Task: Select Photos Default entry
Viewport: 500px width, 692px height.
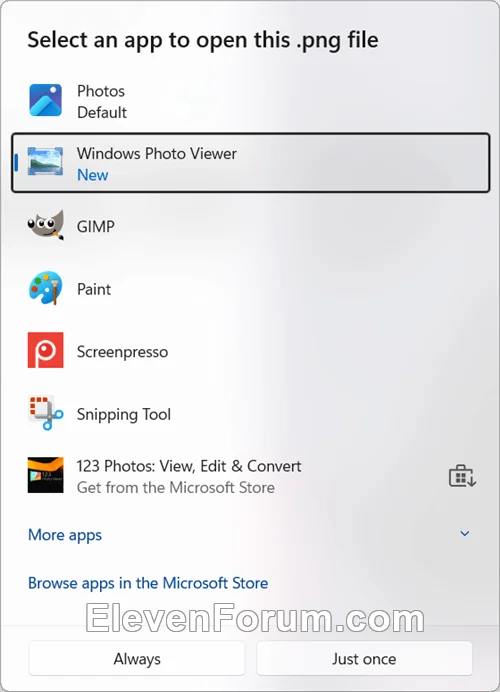Action: click(x=250, y=101)
